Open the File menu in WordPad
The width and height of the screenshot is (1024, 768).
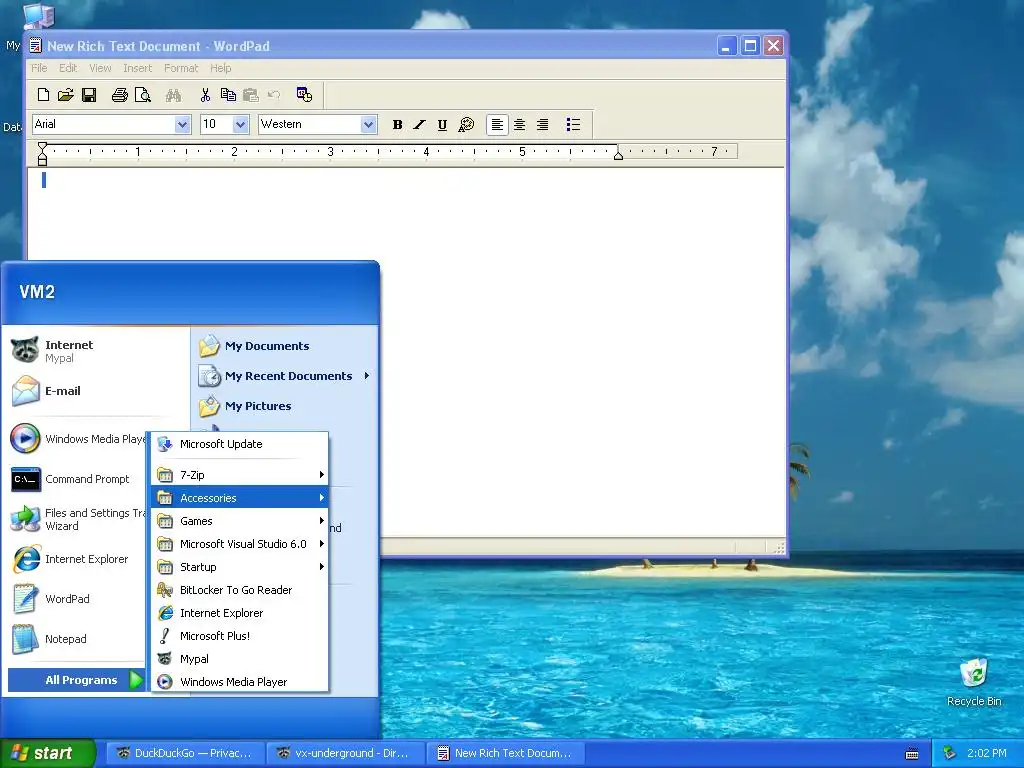(39, 68)
